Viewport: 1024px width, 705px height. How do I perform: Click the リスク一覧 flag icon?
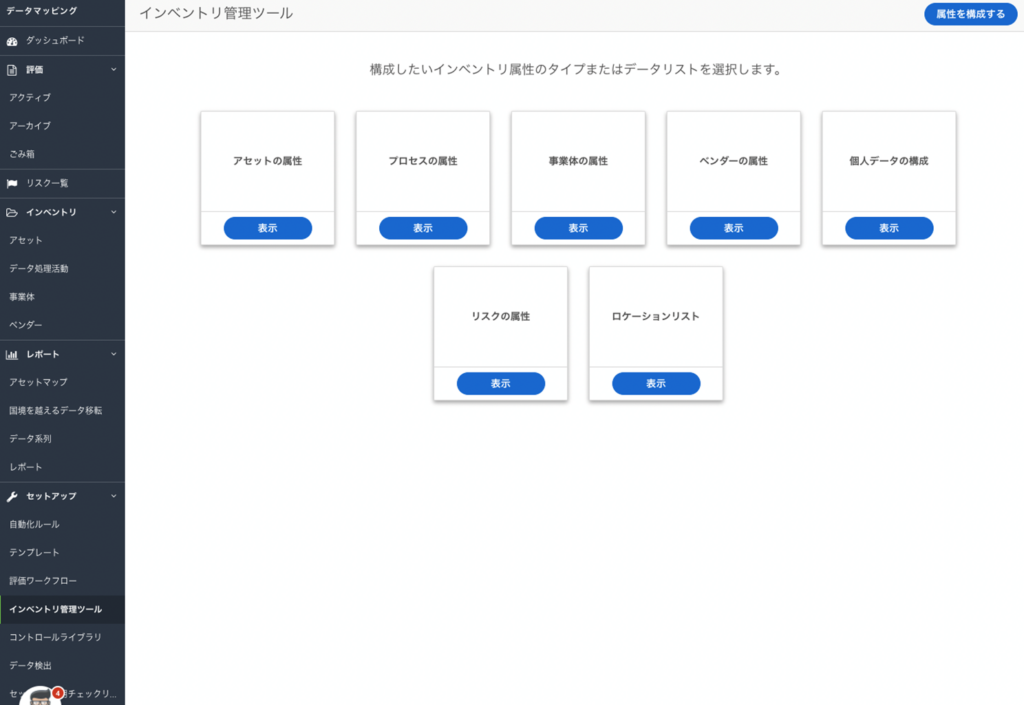(12, 183)
